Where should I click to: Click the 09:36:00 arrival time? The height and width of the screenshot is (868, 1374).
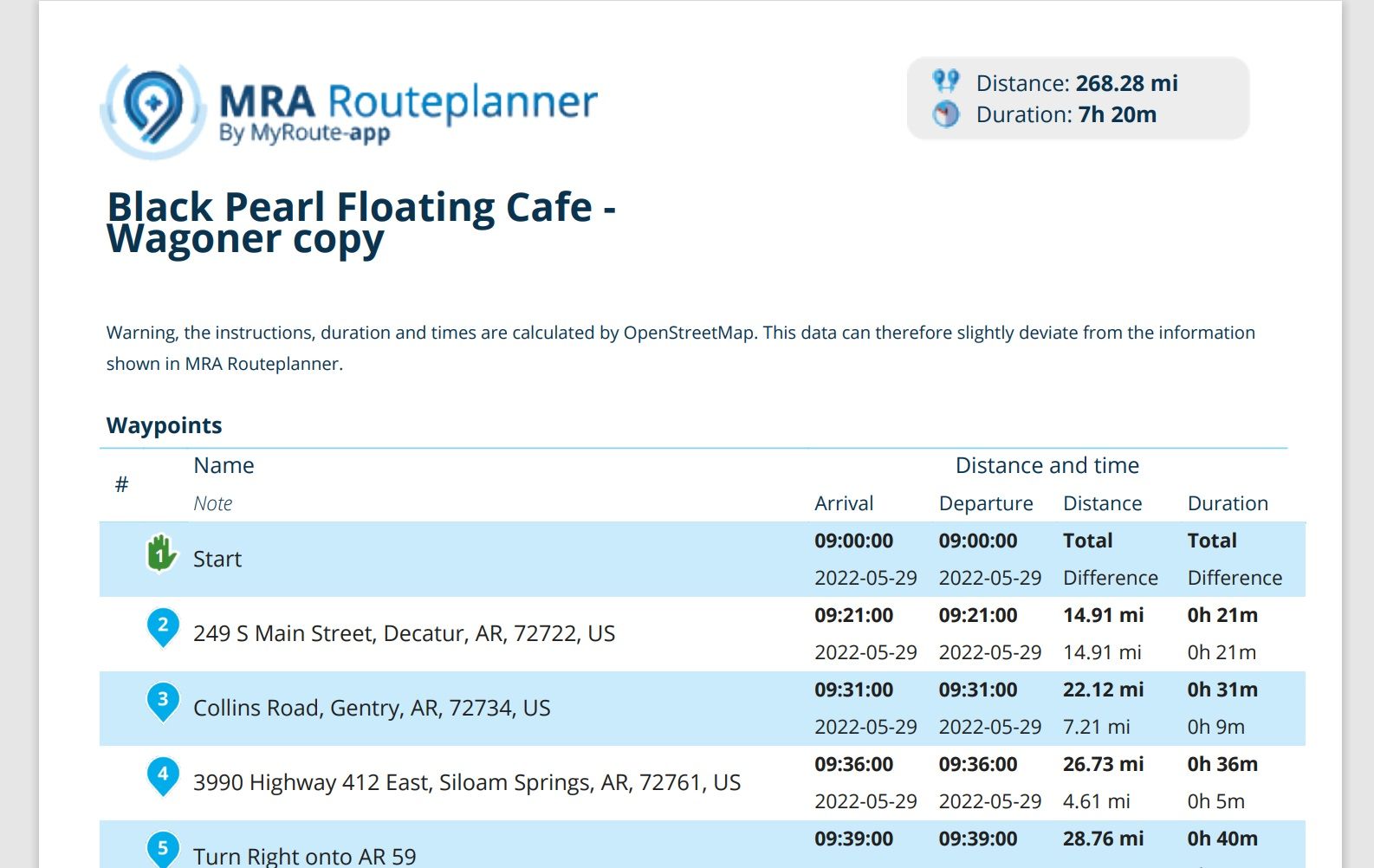click(853, 764)
